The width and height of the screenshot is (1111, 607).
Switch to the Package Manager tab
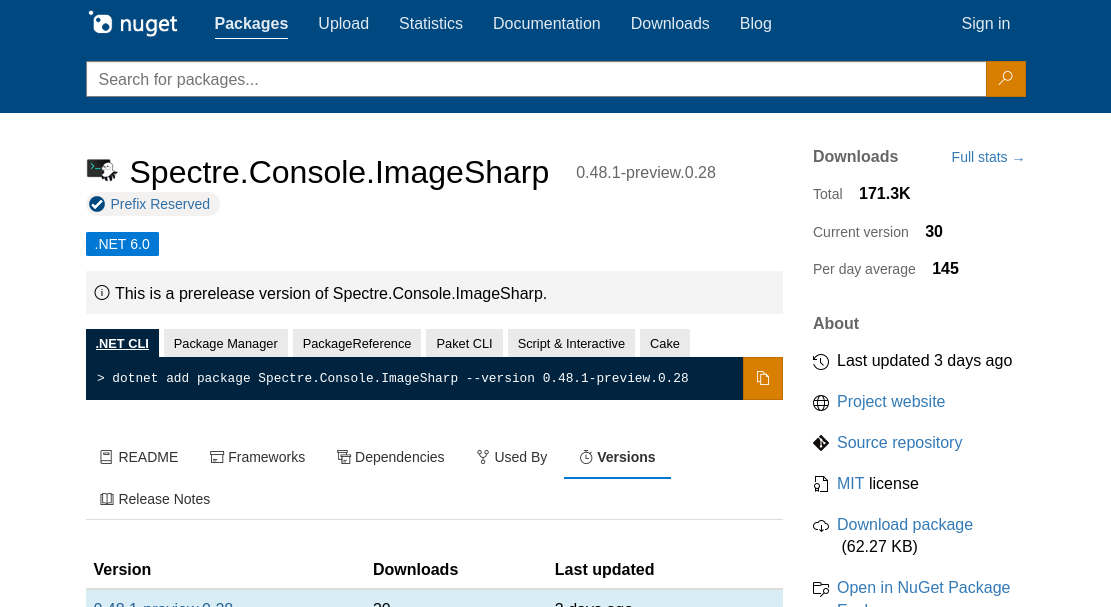coord(225,343)
